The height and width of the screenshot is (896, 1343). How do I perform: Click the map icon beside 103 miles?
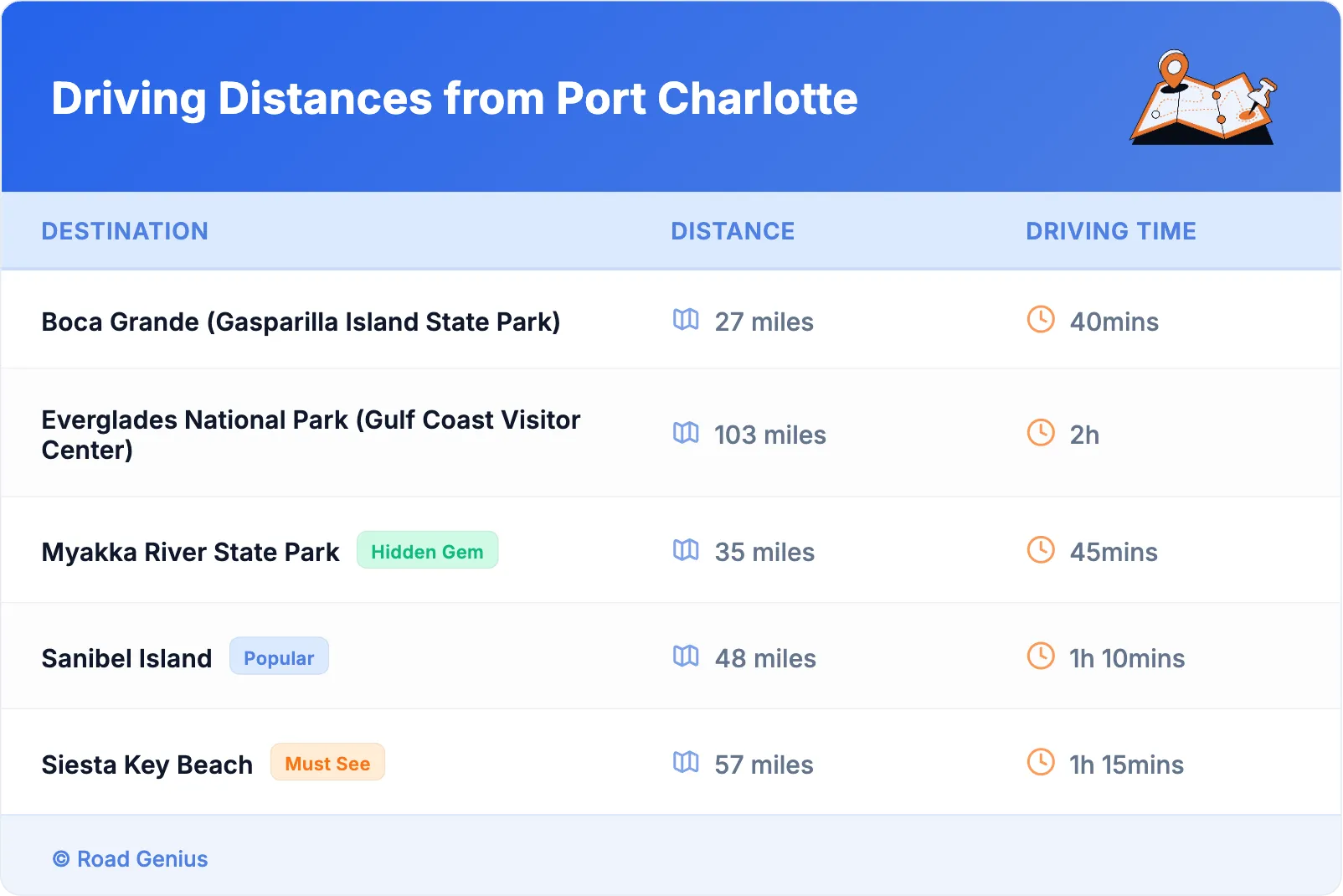pyautogui.click(x=686, y=433)
